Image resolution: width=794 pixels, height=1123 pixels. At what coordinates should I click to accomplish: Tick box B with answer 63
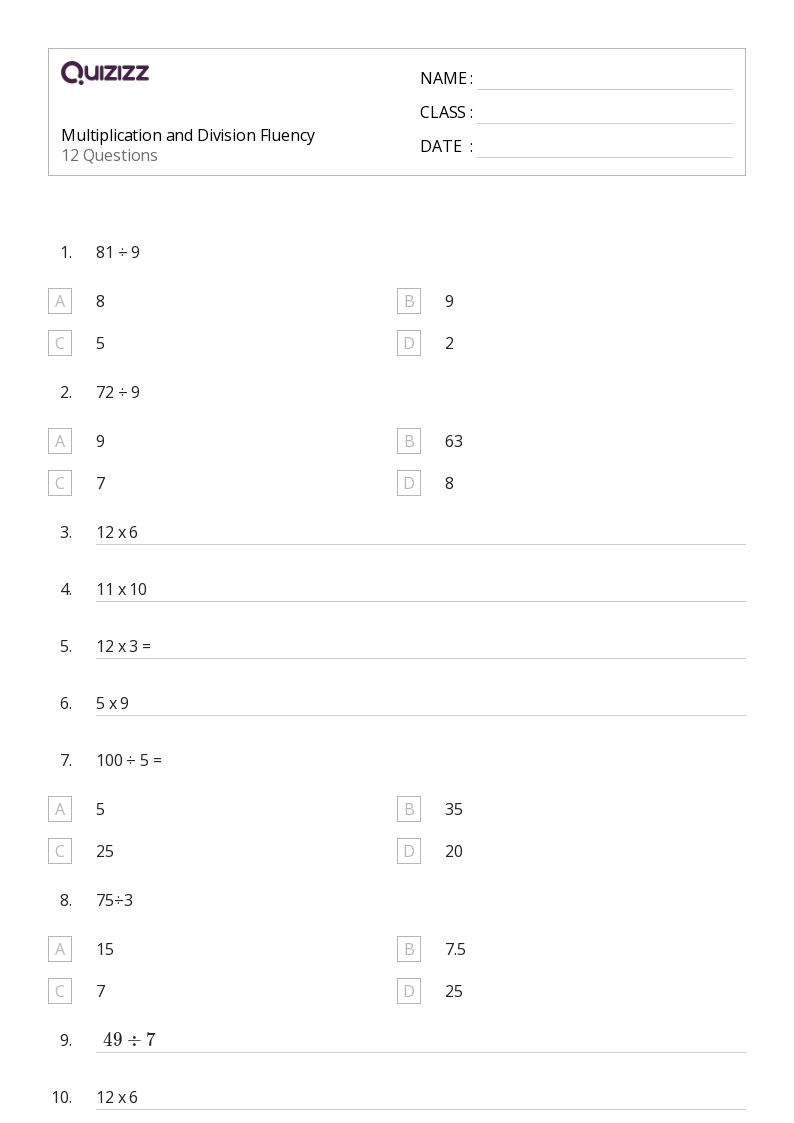tap(409, 441)
